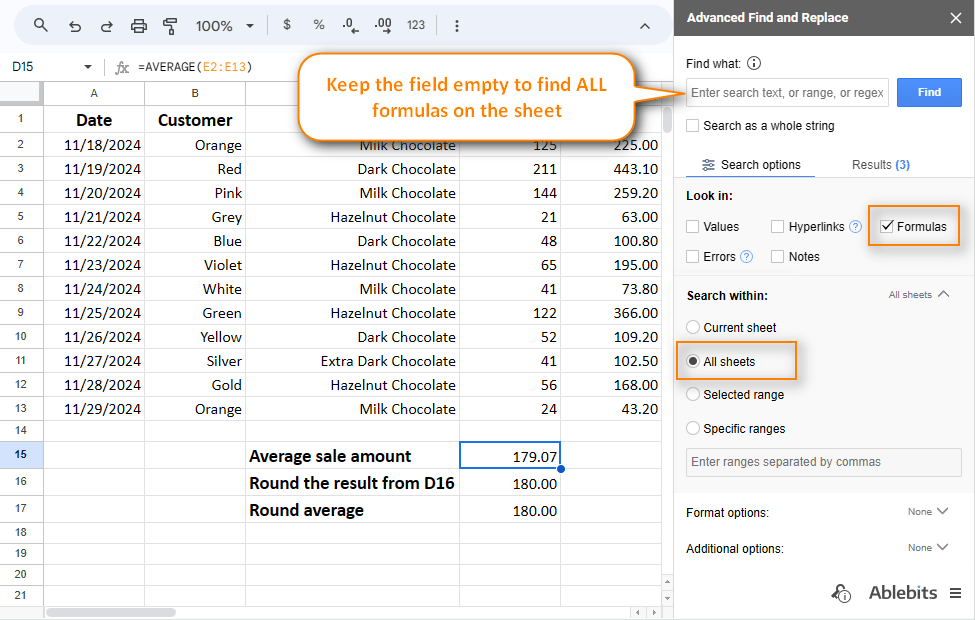Open the Ablebits hamburger menu
This screenshot has width=975, height=620.
(955, 593)
